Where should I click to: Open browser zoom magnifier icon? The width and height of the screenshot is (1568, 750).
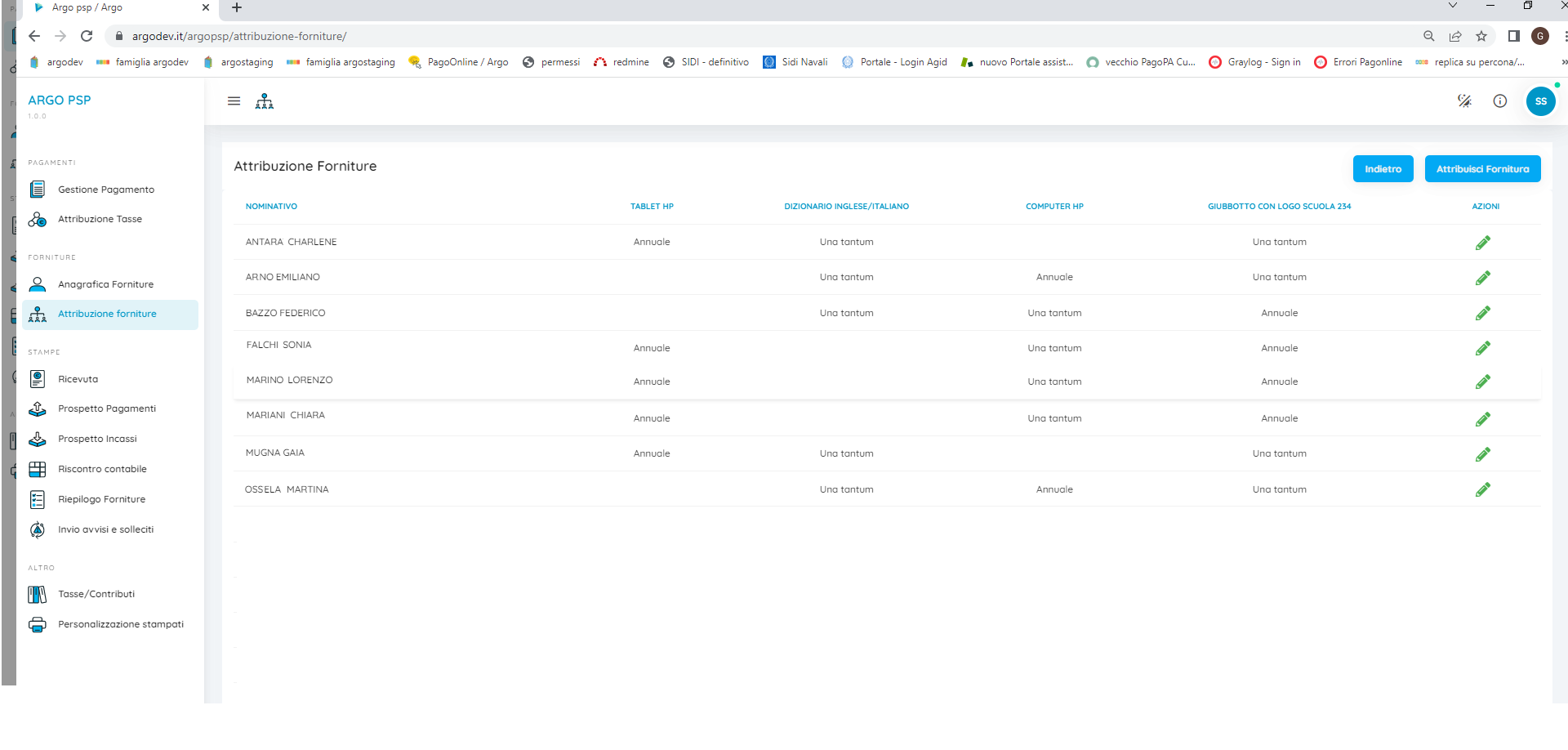tap(1429, 36)
